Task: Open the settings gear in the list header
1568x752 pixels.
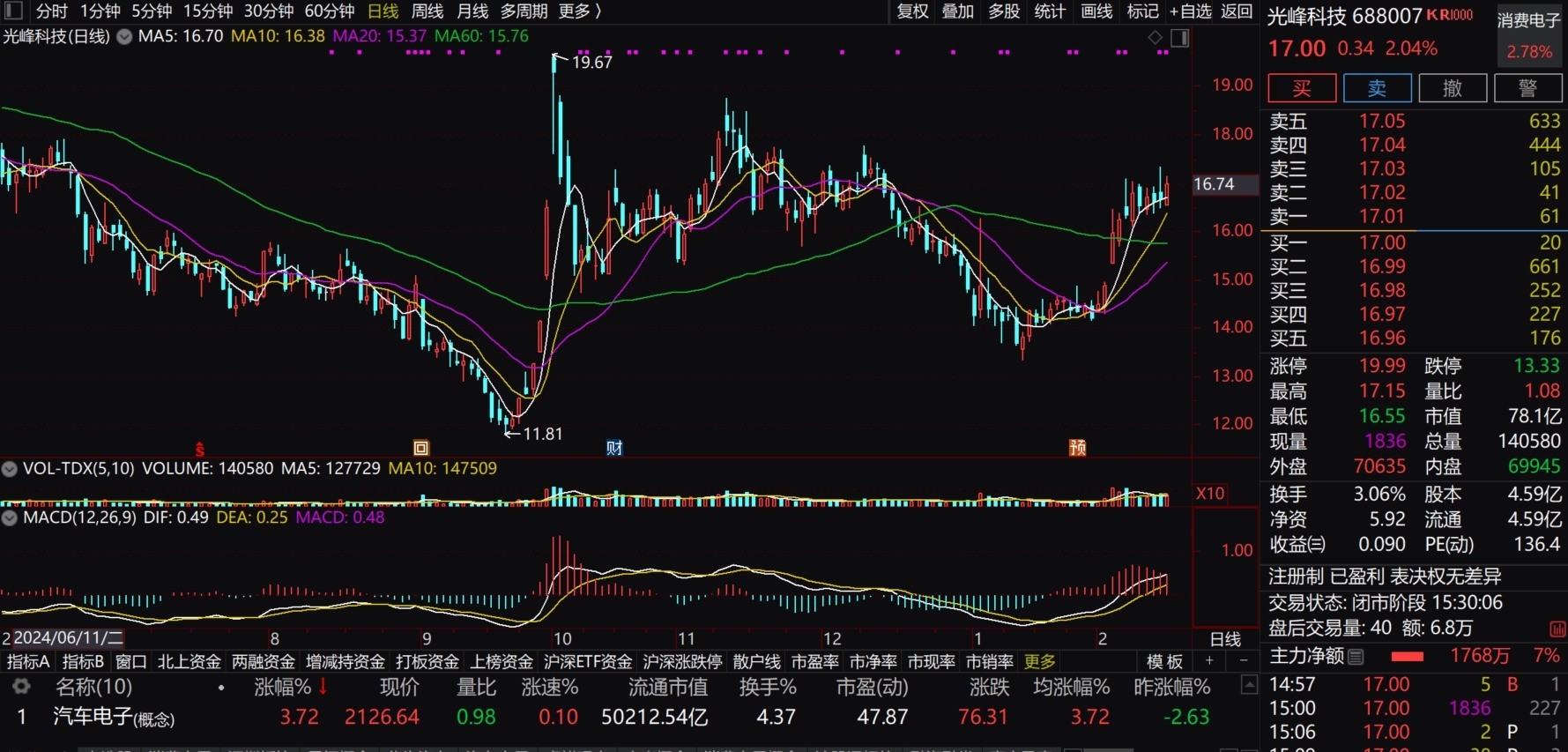Action: pos(21,687)
